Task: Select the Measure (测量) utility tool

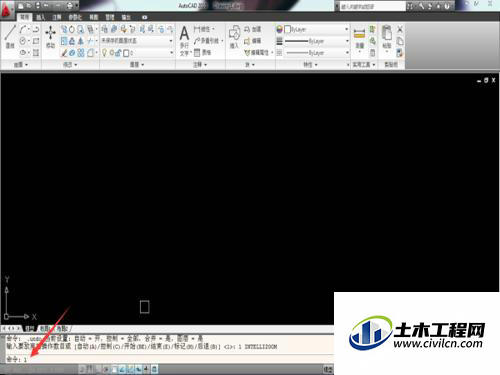Action: point(359,38)
